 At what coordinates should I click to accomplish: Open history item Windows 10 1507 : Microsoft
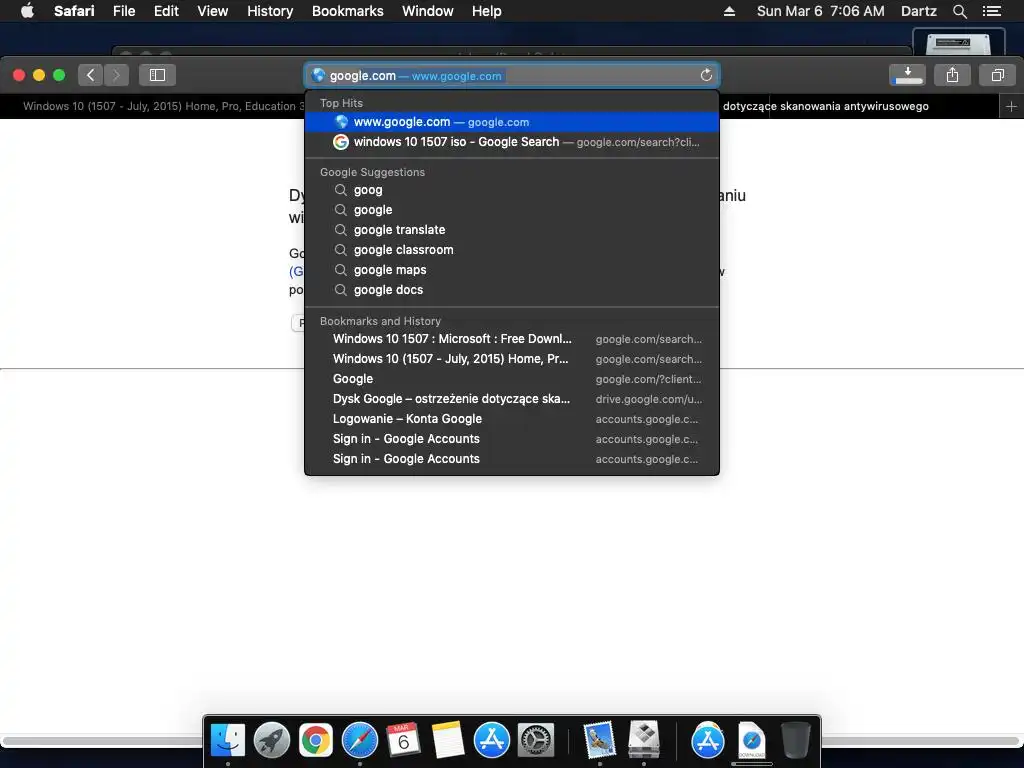click(512, 339)
